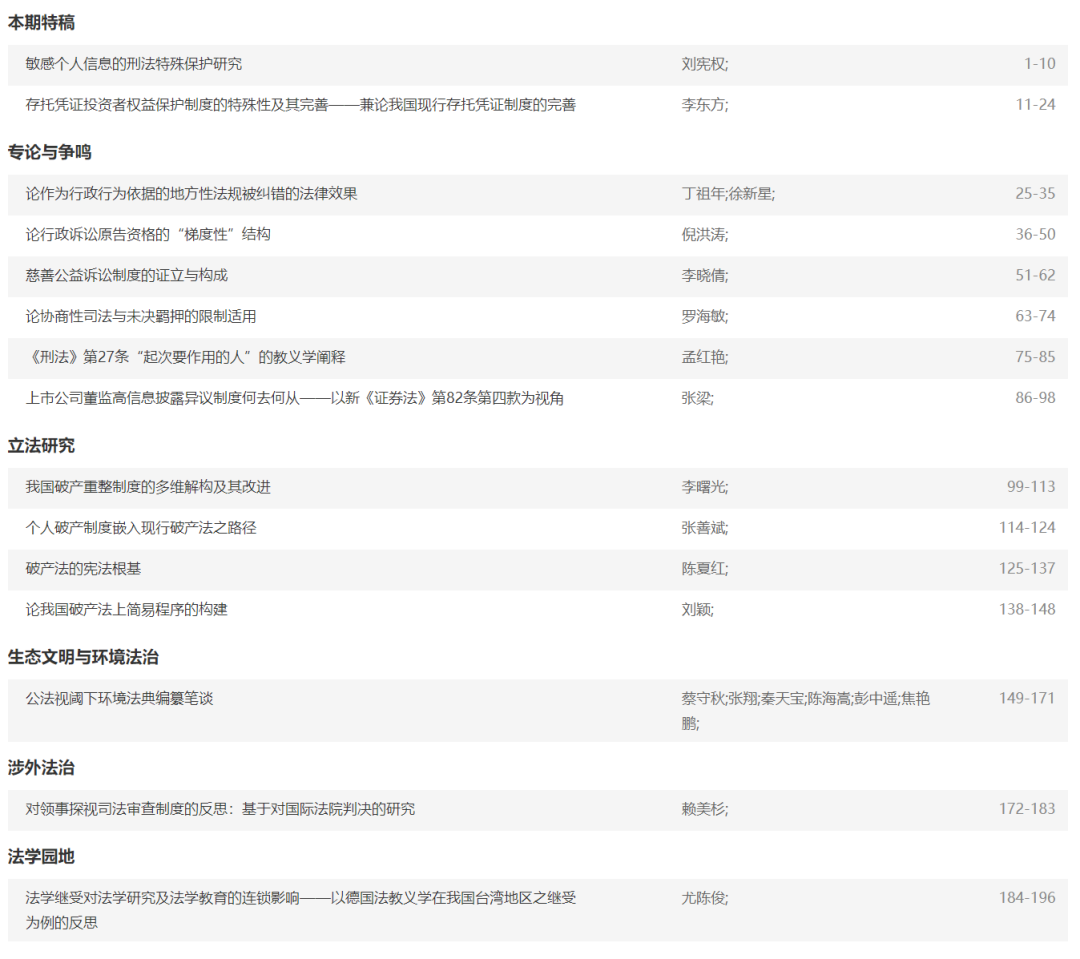Open article 破产法的宪法根基
This screenshot has height=959, width=1080.
coord(83,568)
